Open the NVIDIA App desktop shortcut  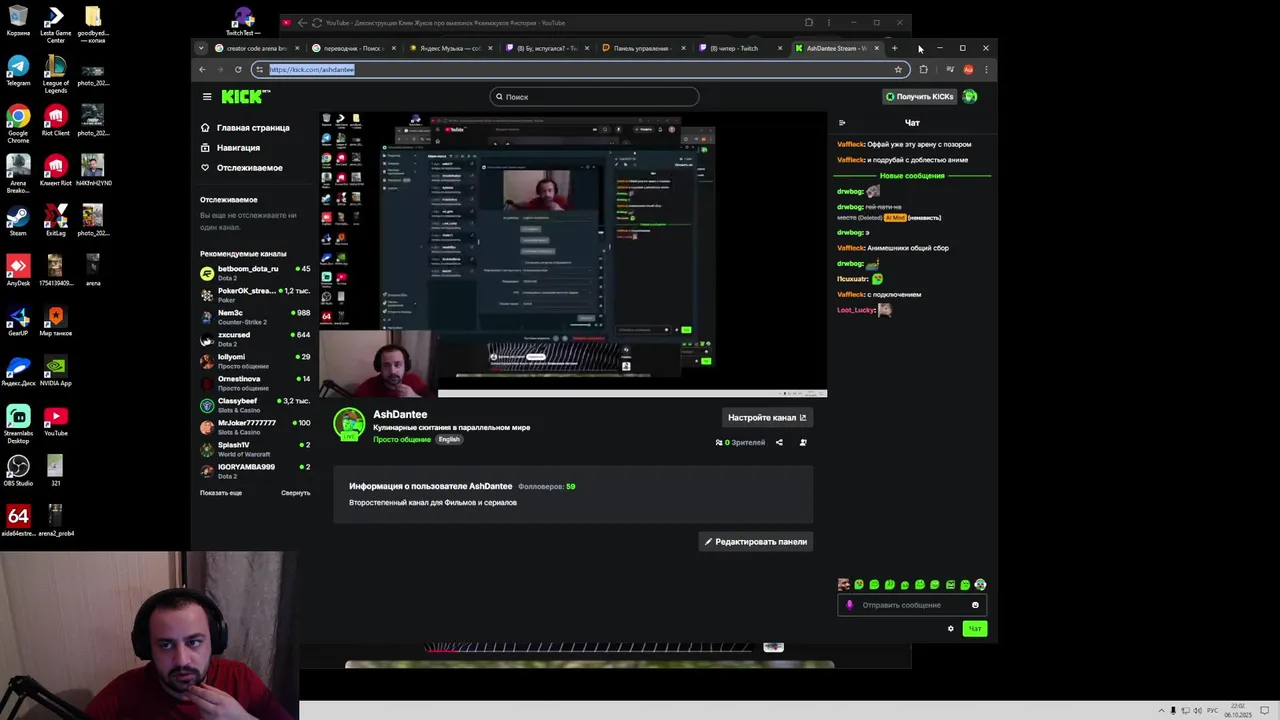(x=56, y=370)
